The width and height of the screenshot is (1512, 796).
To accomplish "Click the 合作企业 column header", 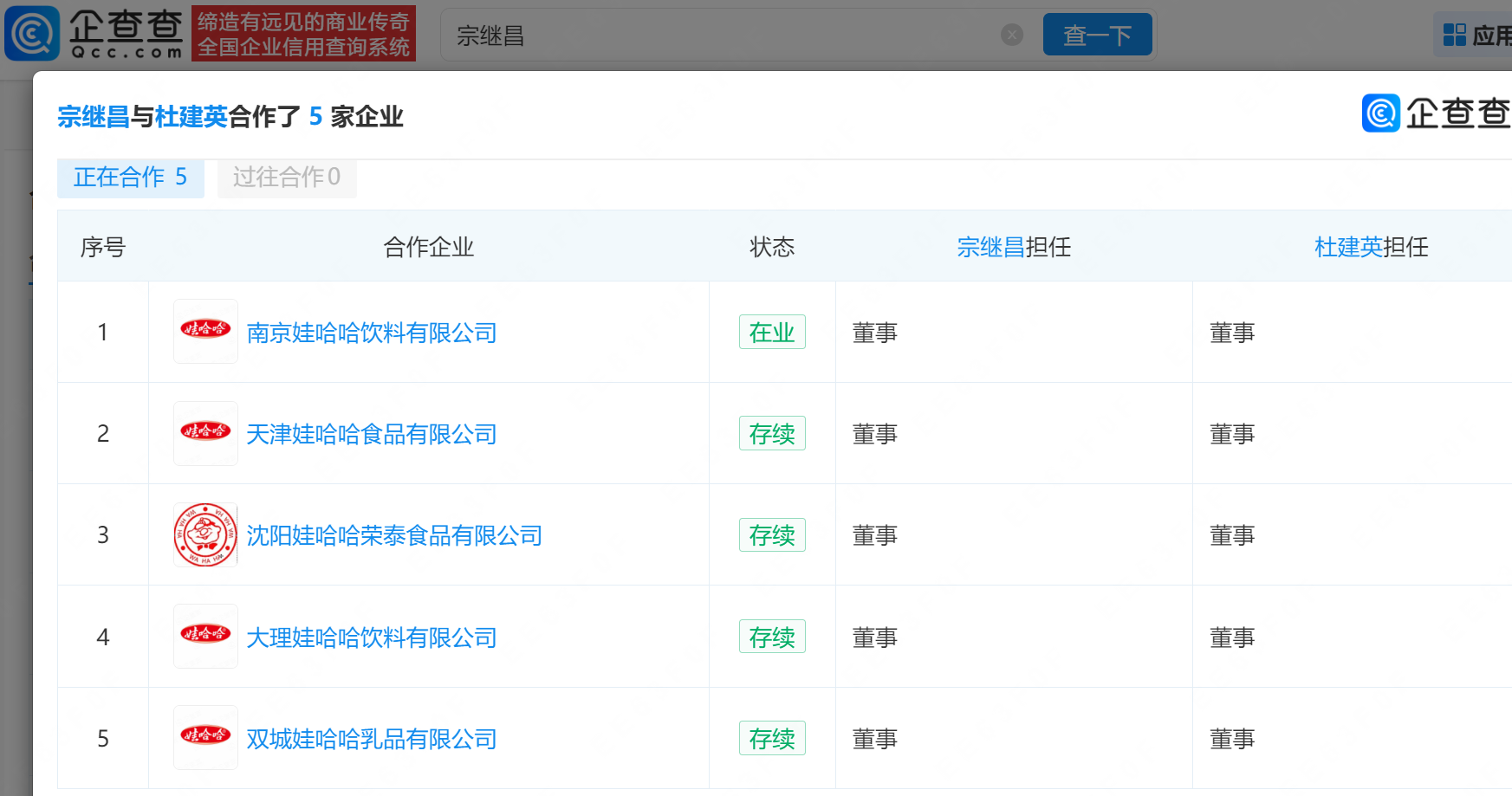I will pos(429,247).
